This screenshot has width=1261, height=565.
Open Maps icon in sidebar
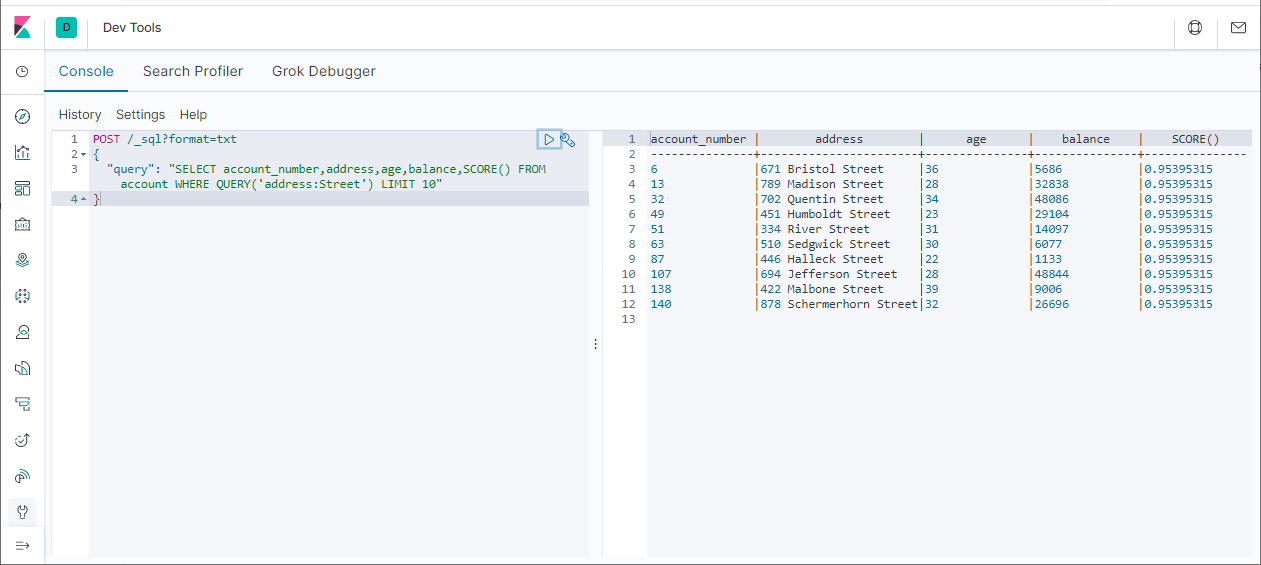pyautogui.click(x=22, y=261)
